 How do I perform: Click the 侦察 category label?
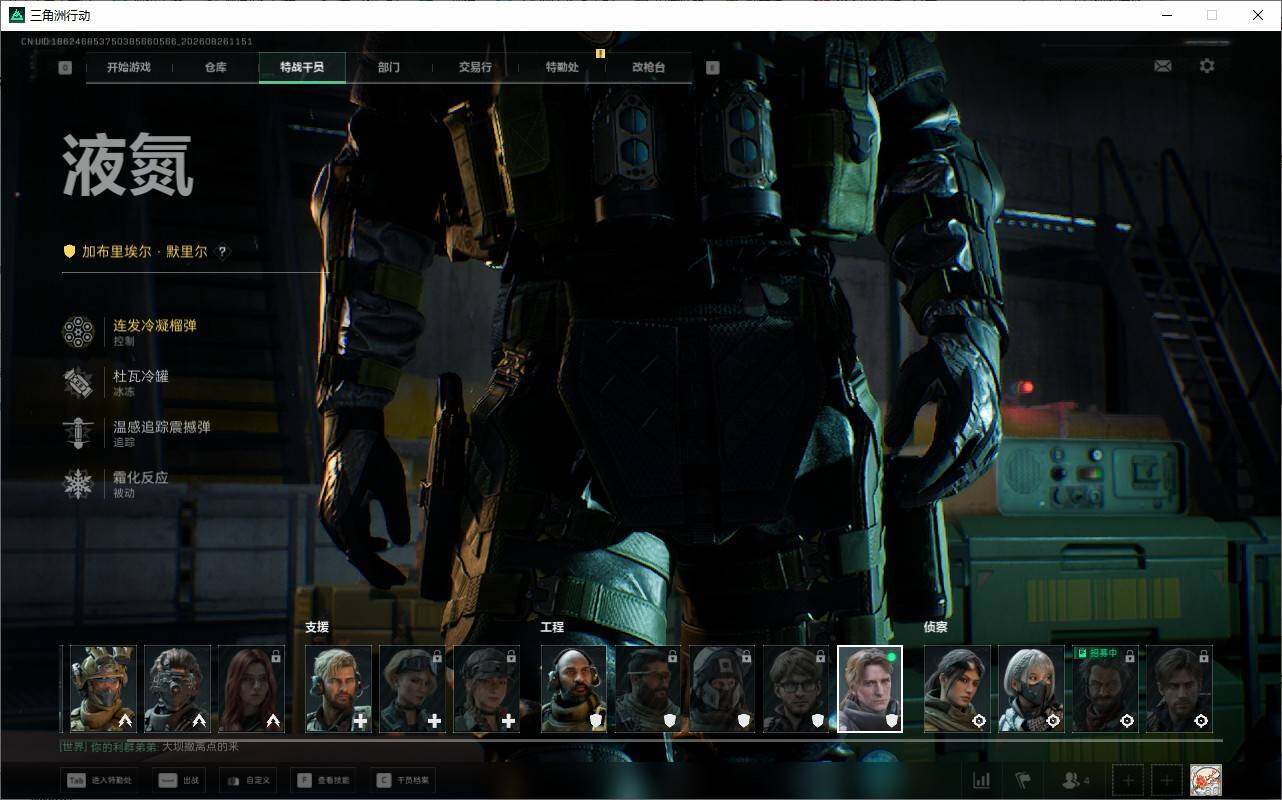coord(936,627)
